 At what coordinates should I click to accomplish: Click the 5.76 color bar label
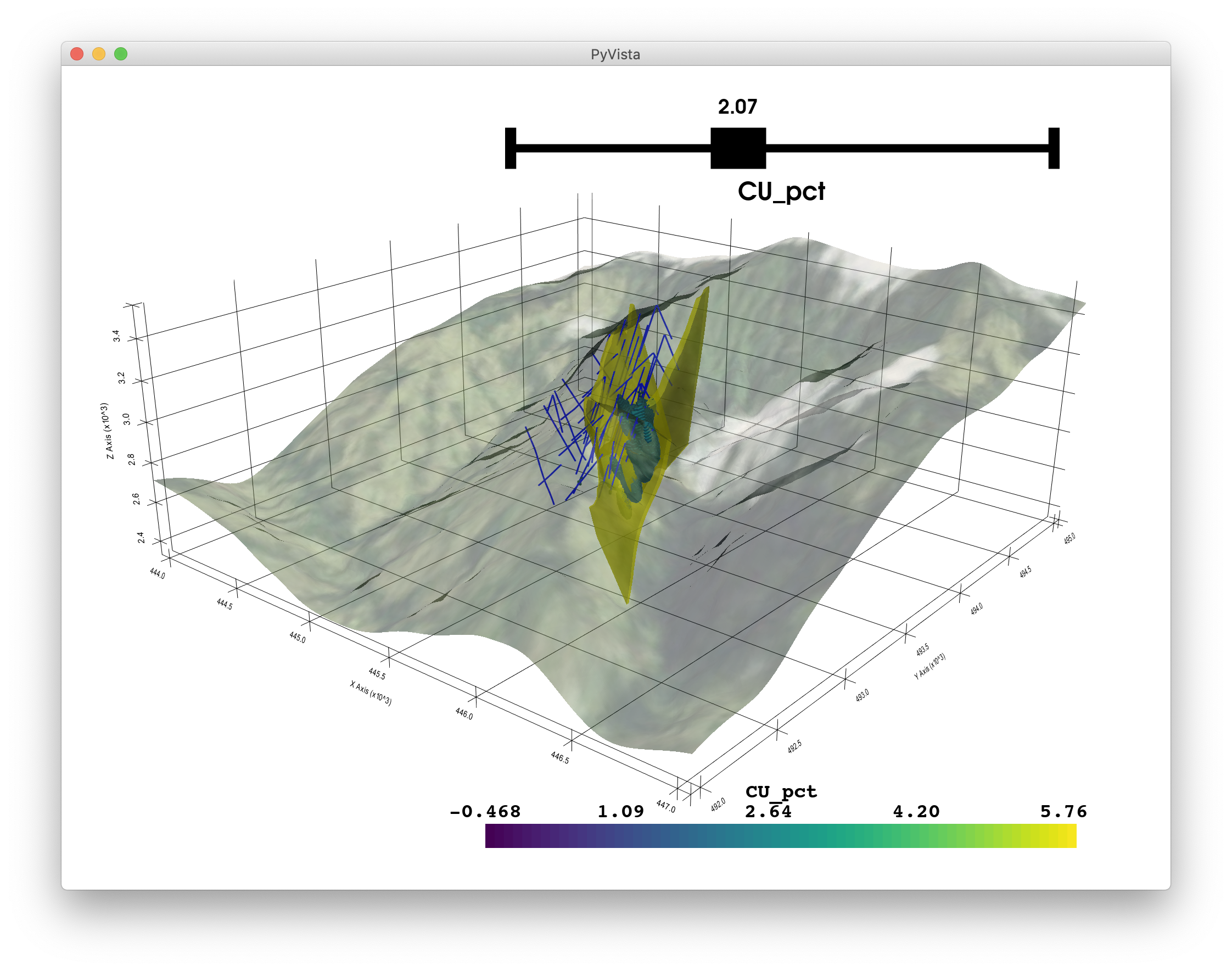[x=1063, y=811]
